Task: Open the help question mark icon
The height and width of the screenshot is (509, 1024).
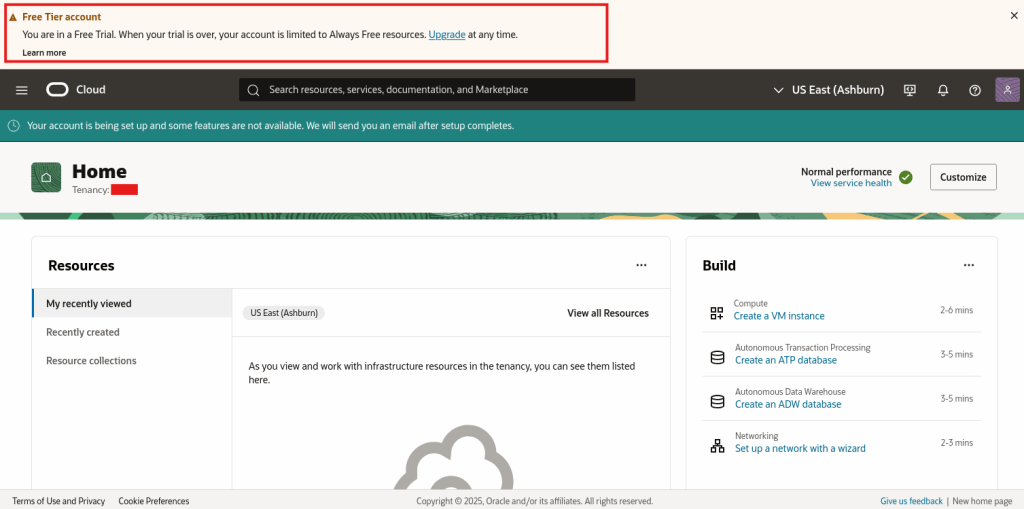Action: 975,90
